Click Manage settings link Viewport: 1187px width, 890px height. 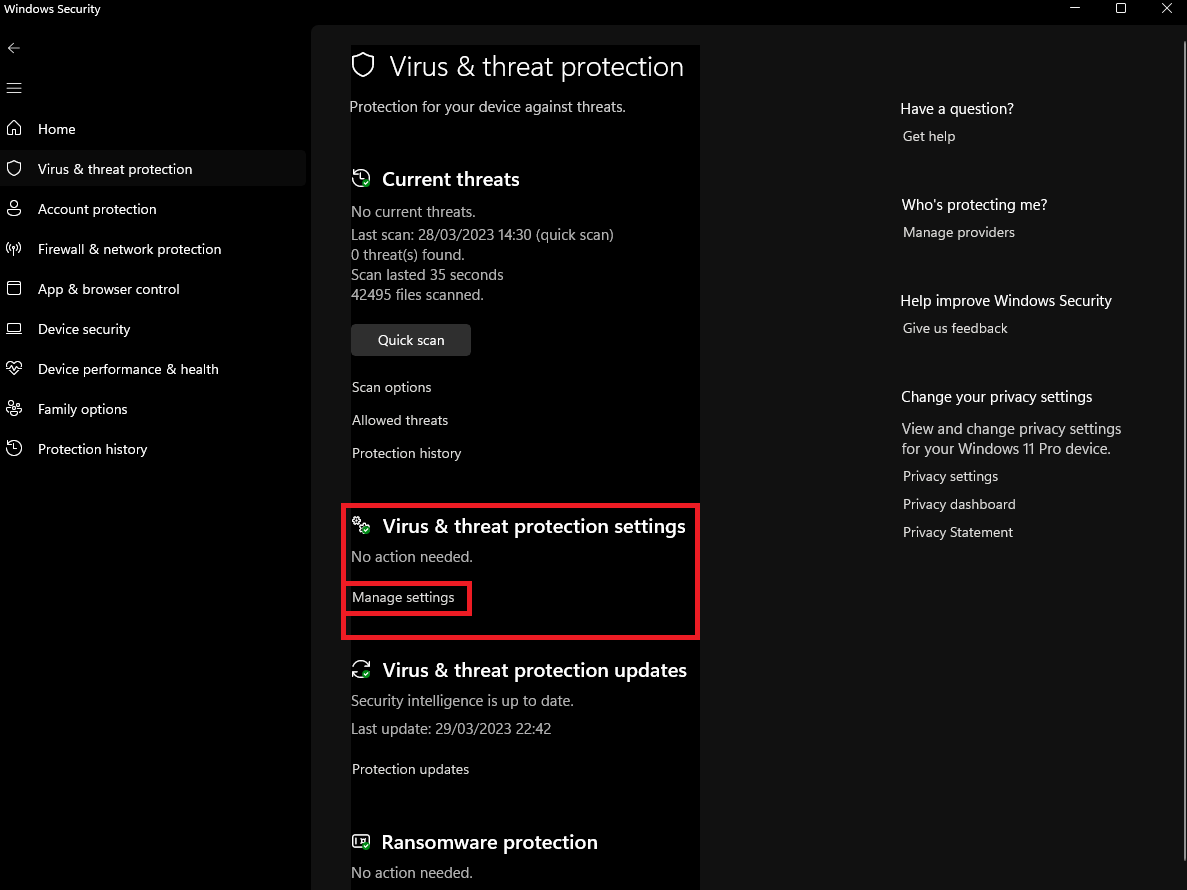(x=403, y=597)
